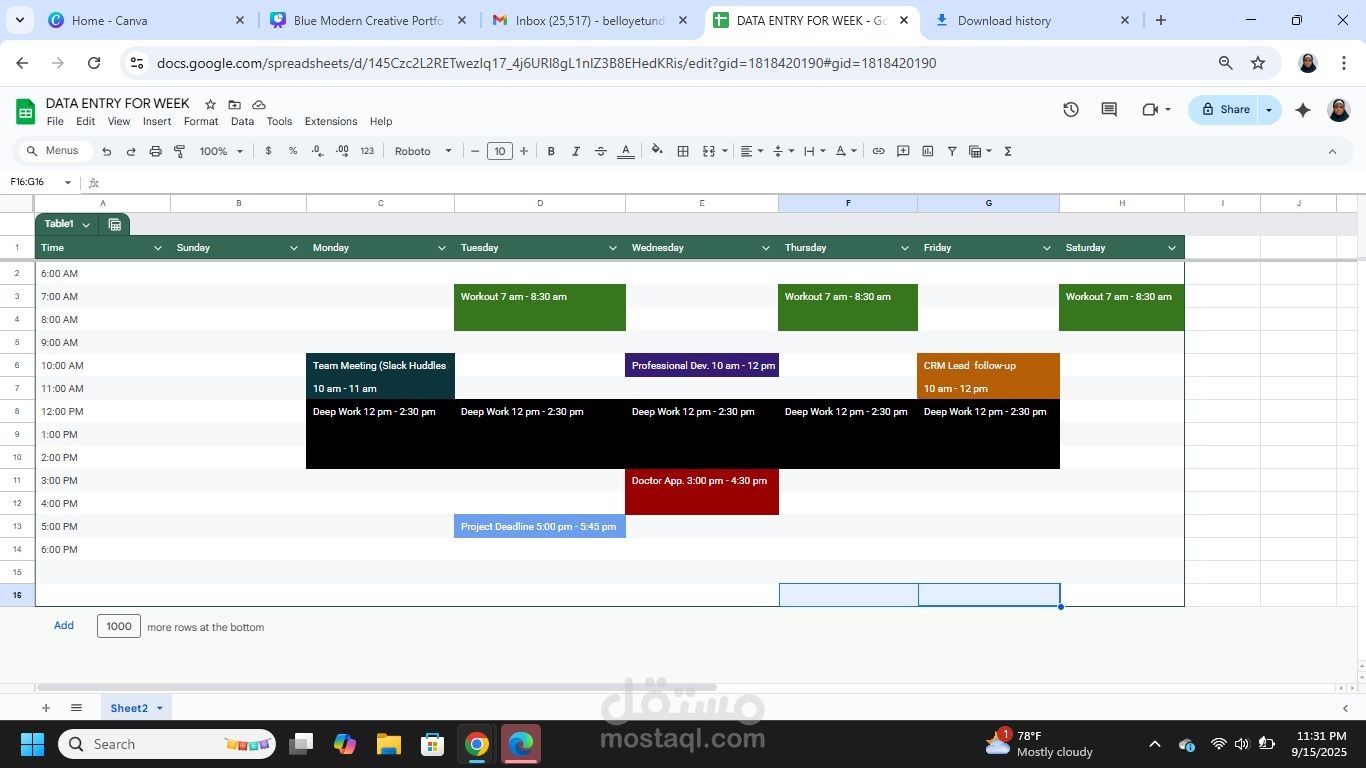
Task: Toggle bold formatting
Action: [x=551, y=151]
